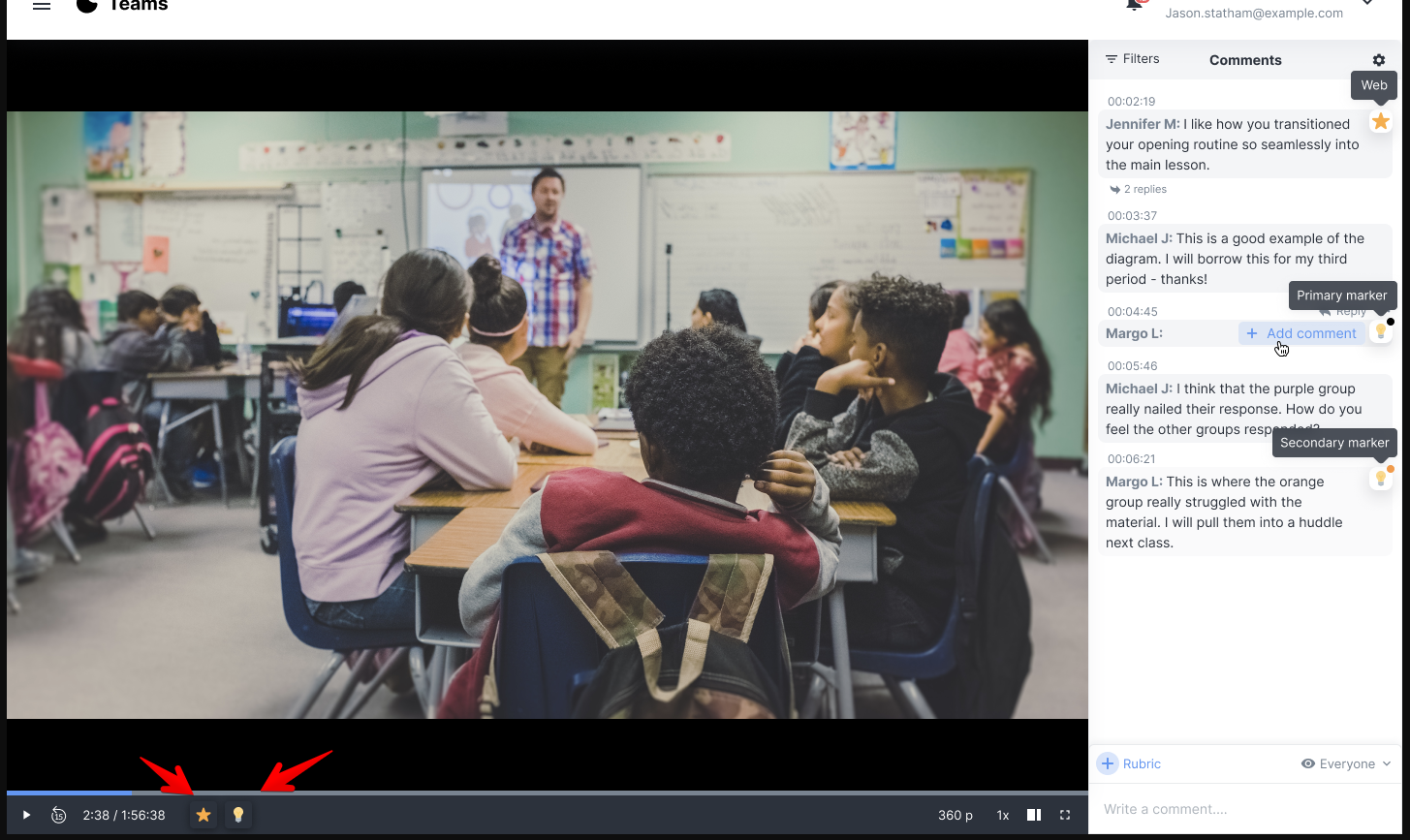Click the lightbulb marker in player bar
The image size is (1410, 840).
tap(238, 816)
